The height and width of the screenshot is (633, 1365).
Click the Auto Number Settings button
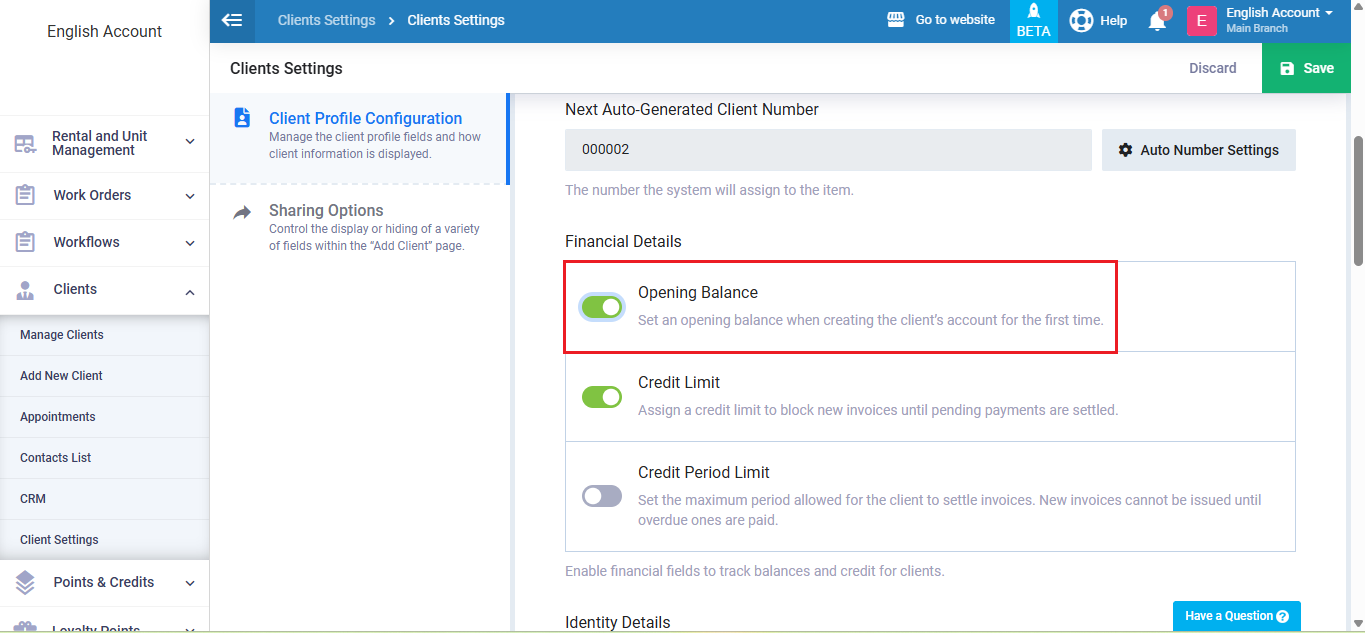[x=1198, y=150]
